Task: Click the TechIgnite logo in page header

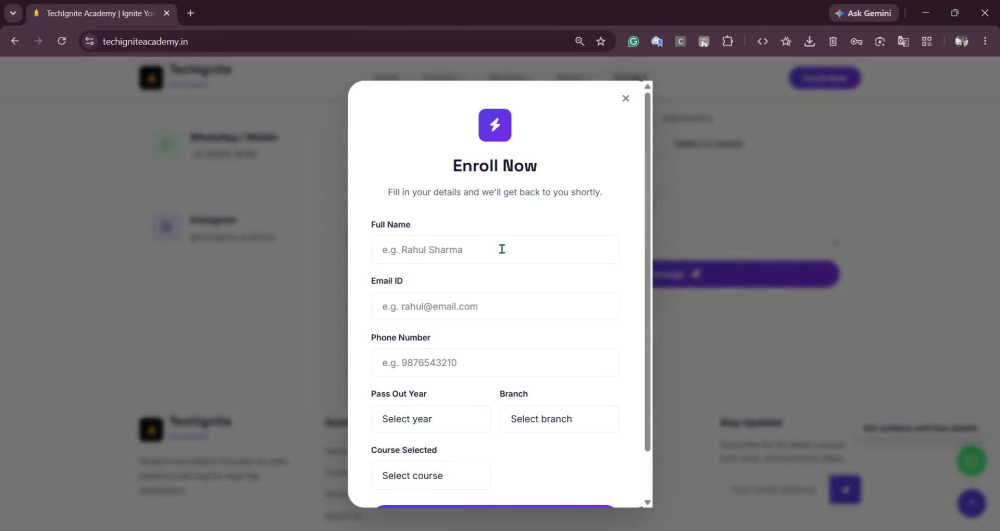Action: coord(152,78)
